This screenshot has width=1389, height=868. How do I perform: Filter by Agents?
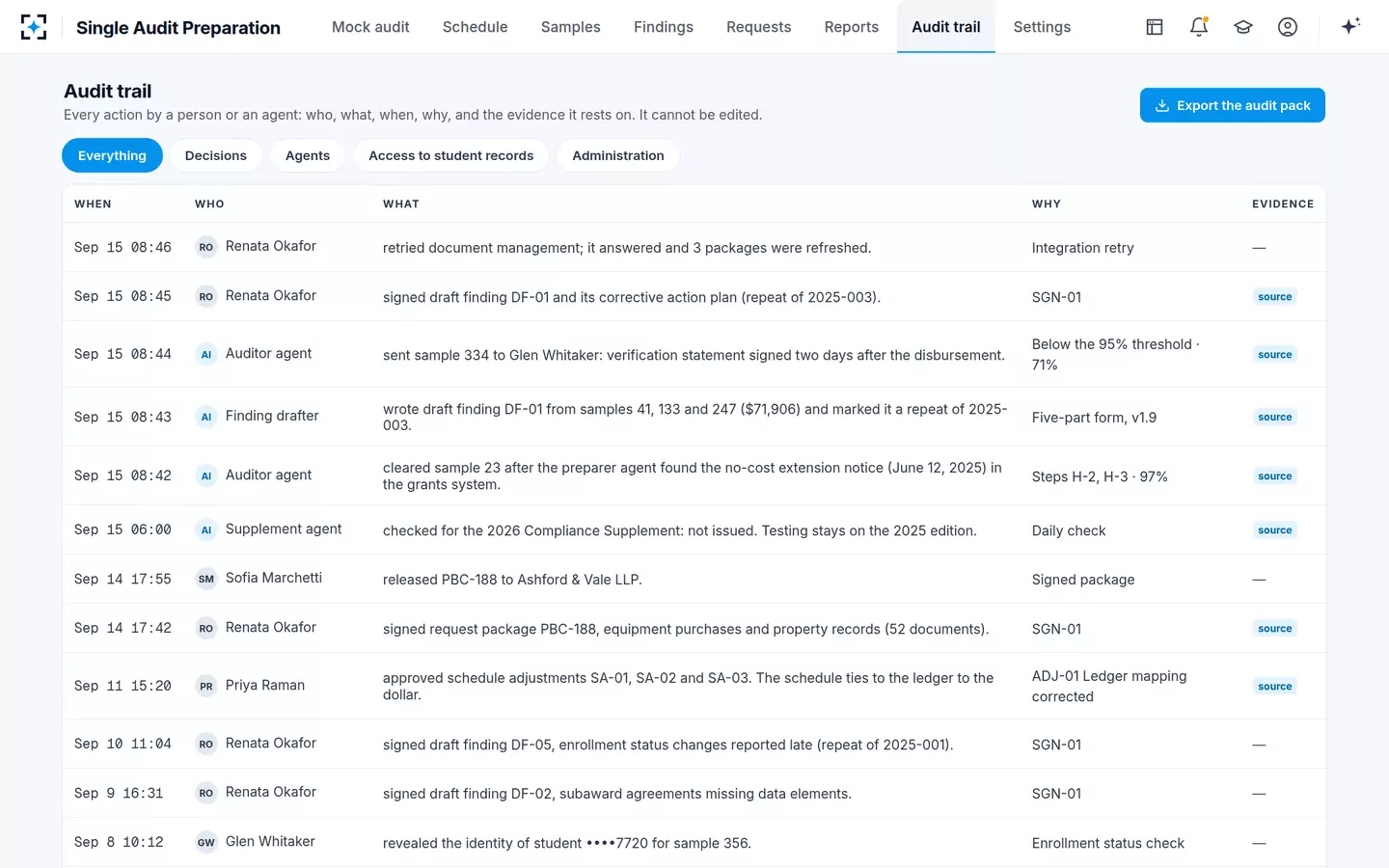coord(308,155)
